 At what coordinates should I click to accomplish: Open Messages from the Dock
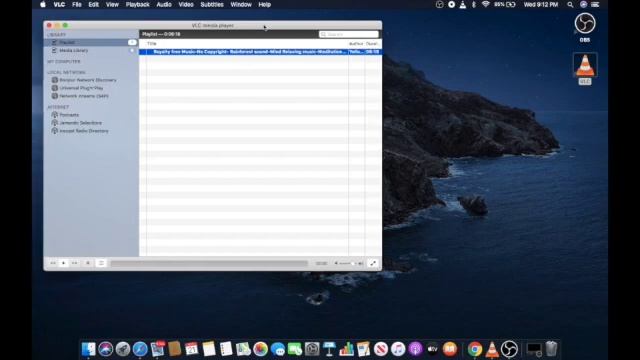(278, 349)
